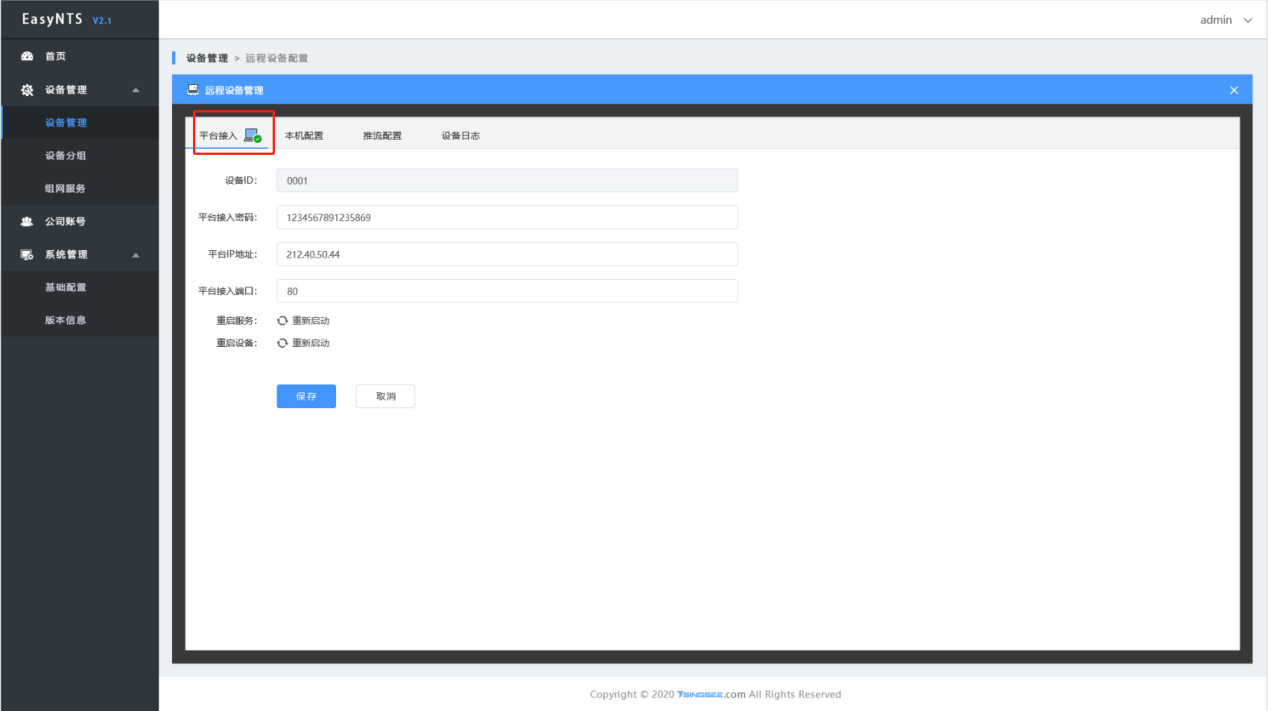Viewport: 1268px width, 711px height.
Task: Click the Tsingsee.com footer link
Action: click(711, 694)
